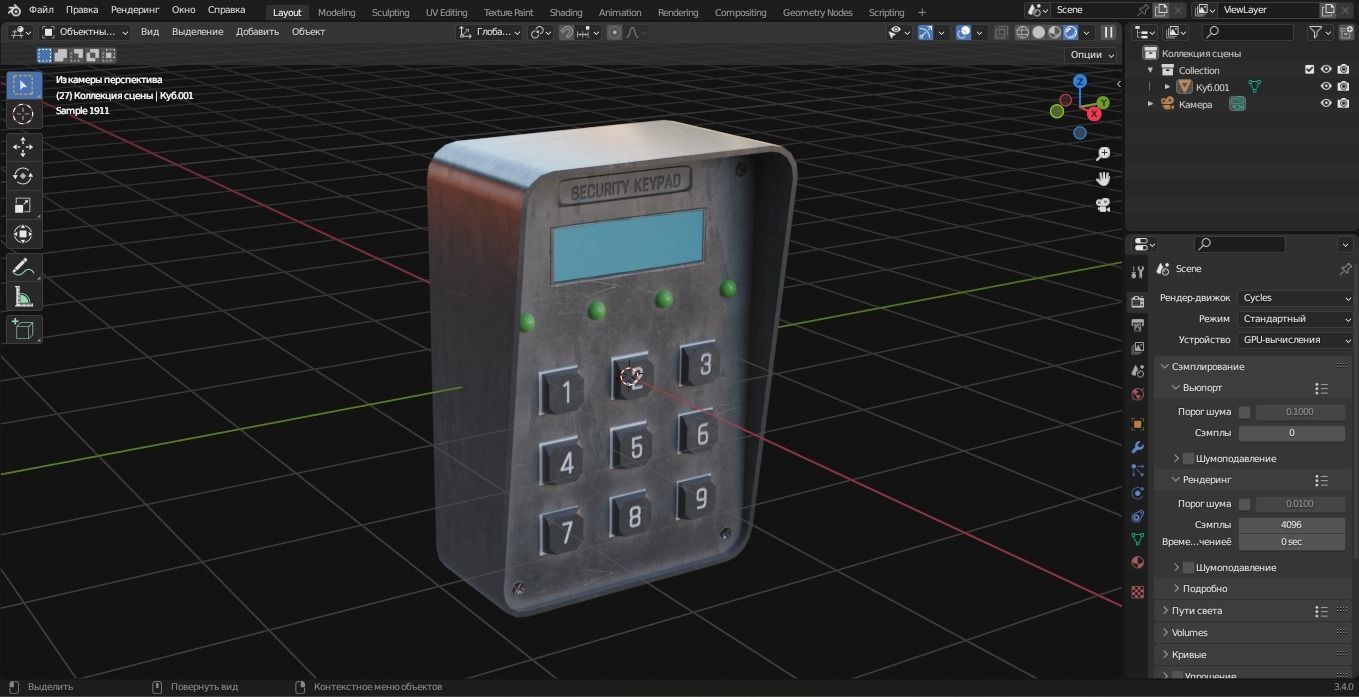This screenshot has height=697, width=1359.
Task: Click the pan view hand icon
Action: click(1103, 179)
